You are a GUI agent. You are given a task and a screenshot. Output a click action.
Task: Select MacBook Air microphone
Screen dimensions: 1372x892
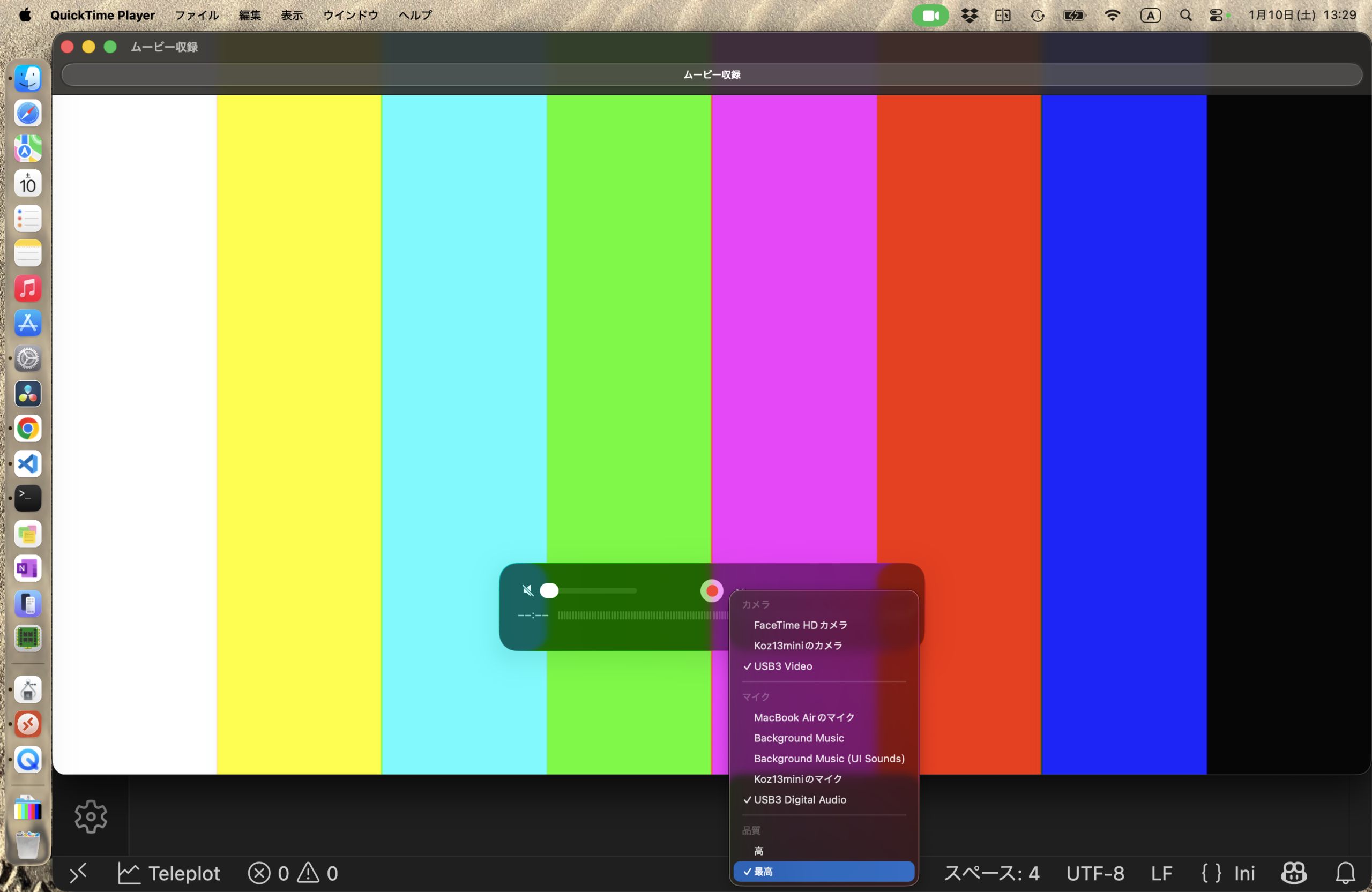click(803, 717)
